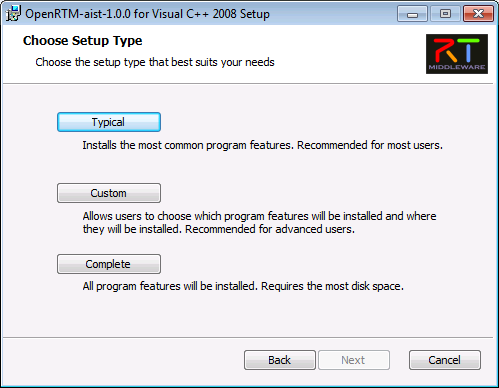The height and width of the screenshot is (388, 499).
Task: Click the green-topped T letter in logo
Action: [469, 50]
